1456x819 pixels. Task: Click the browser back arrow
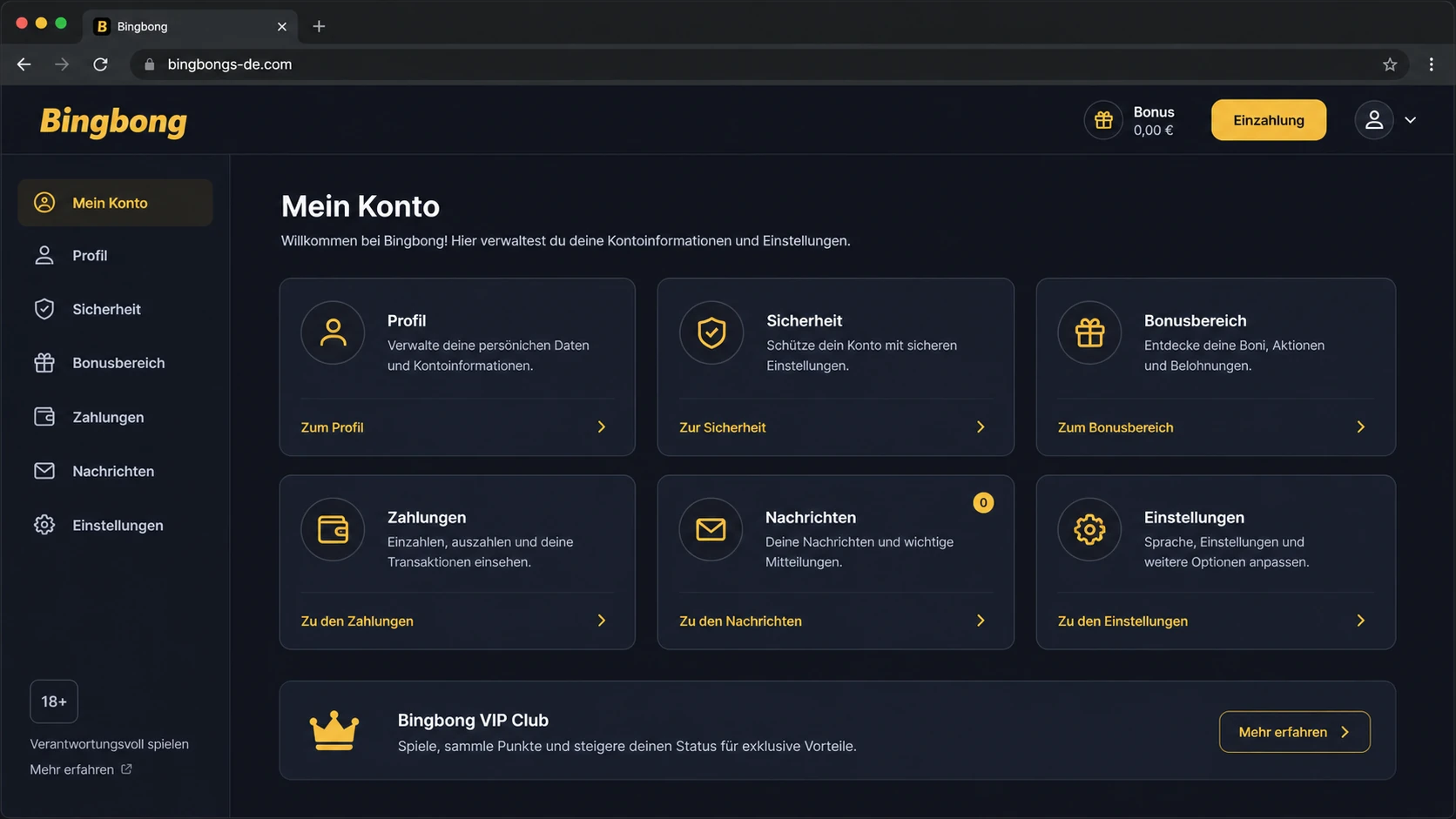coord(24,64)
